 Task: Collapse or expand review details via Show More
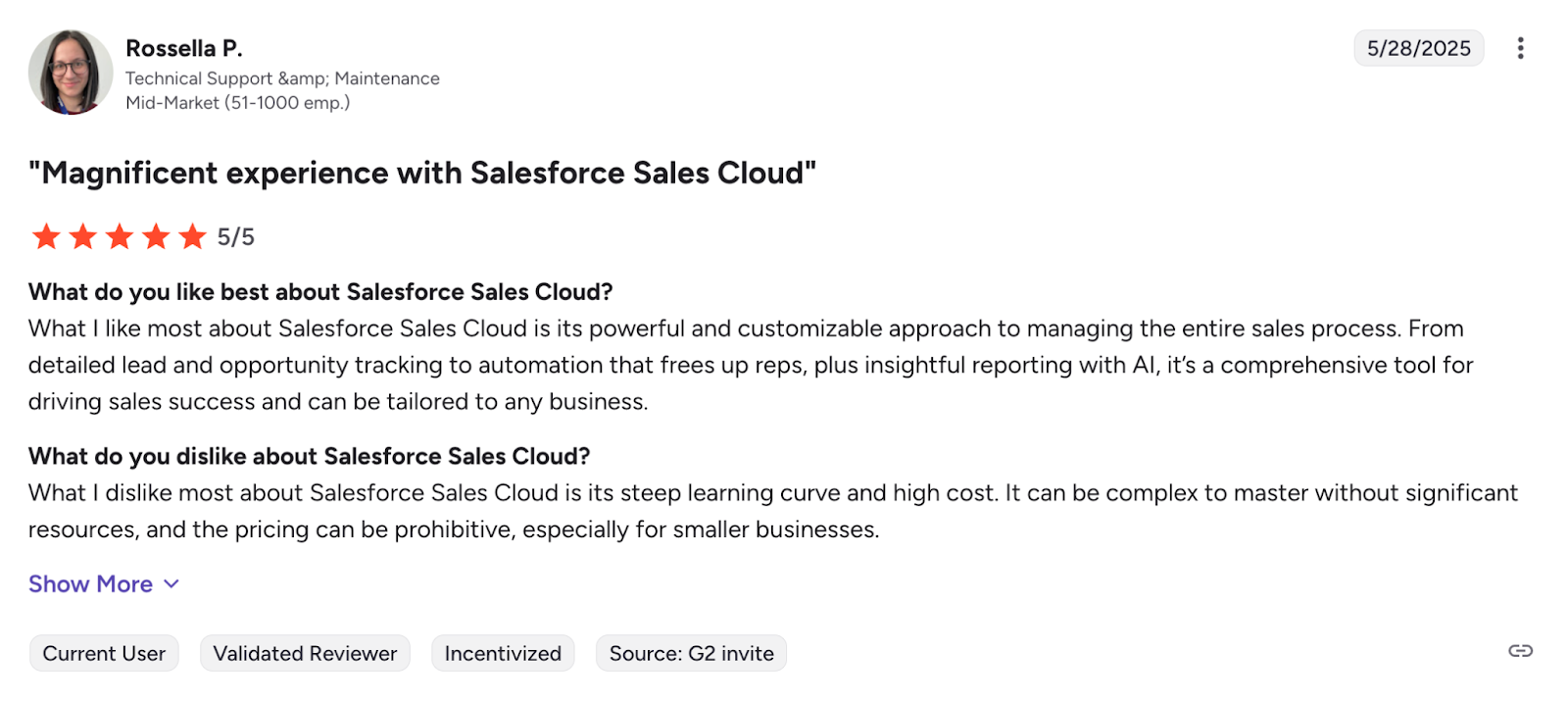pos(90,583)
